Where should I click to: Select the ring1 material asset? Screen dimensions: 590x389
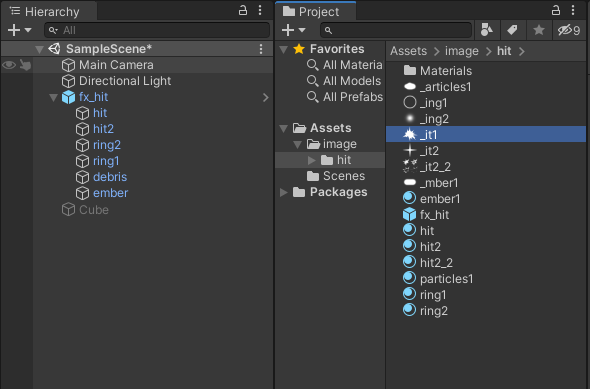[x=433, y=295]
